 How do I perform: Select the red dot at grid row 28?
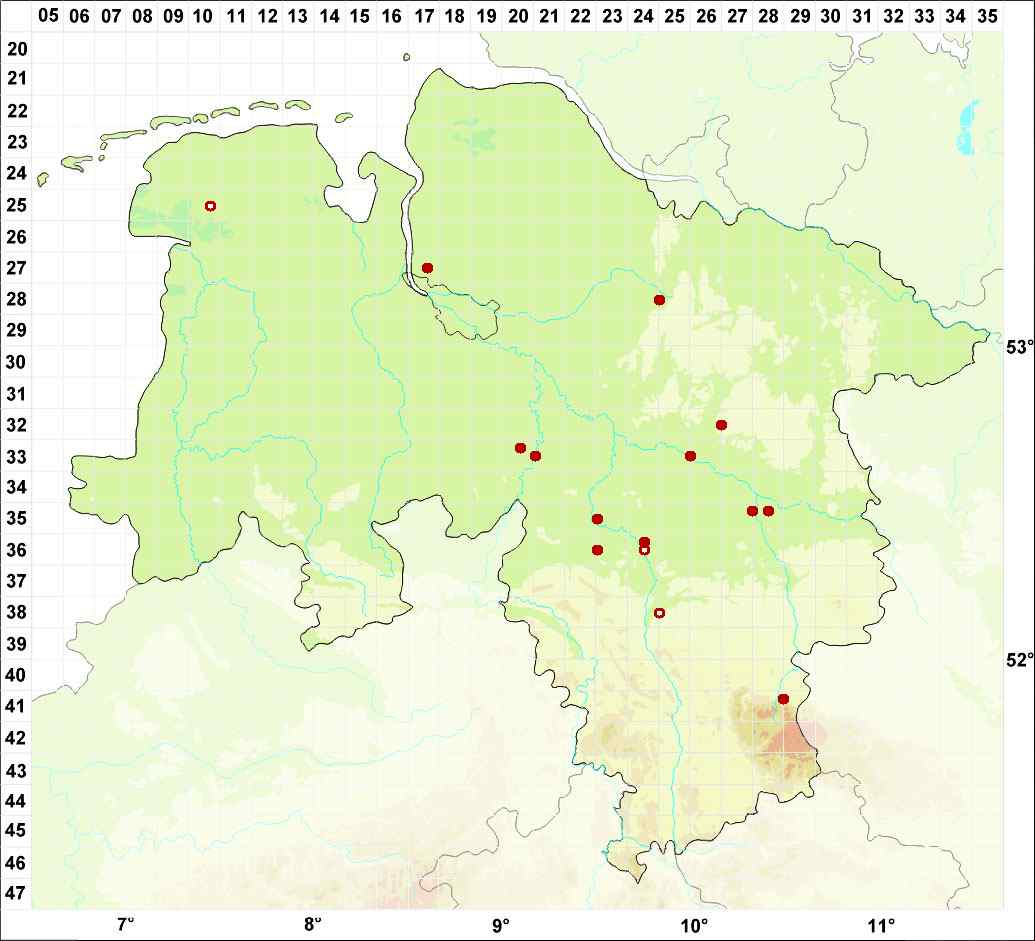[x=659, y=300]
